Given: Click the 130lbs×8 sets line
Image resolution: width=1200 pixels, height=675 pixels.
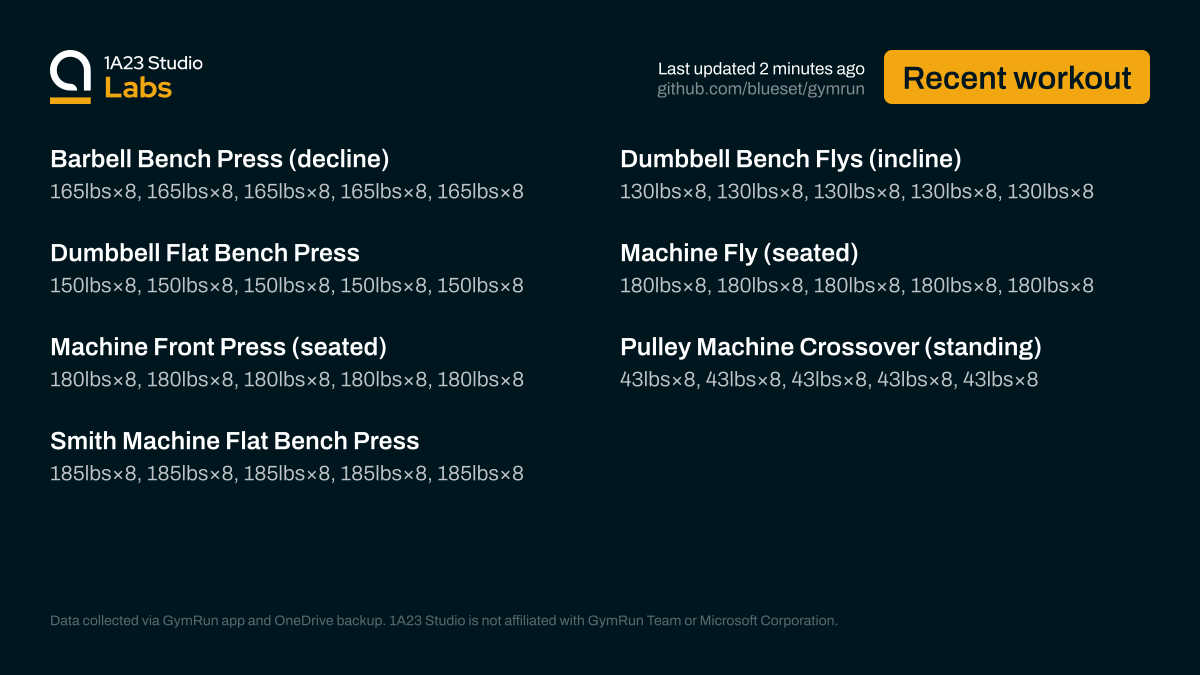Looking at the screenshot, I should (x=856, y=191).
